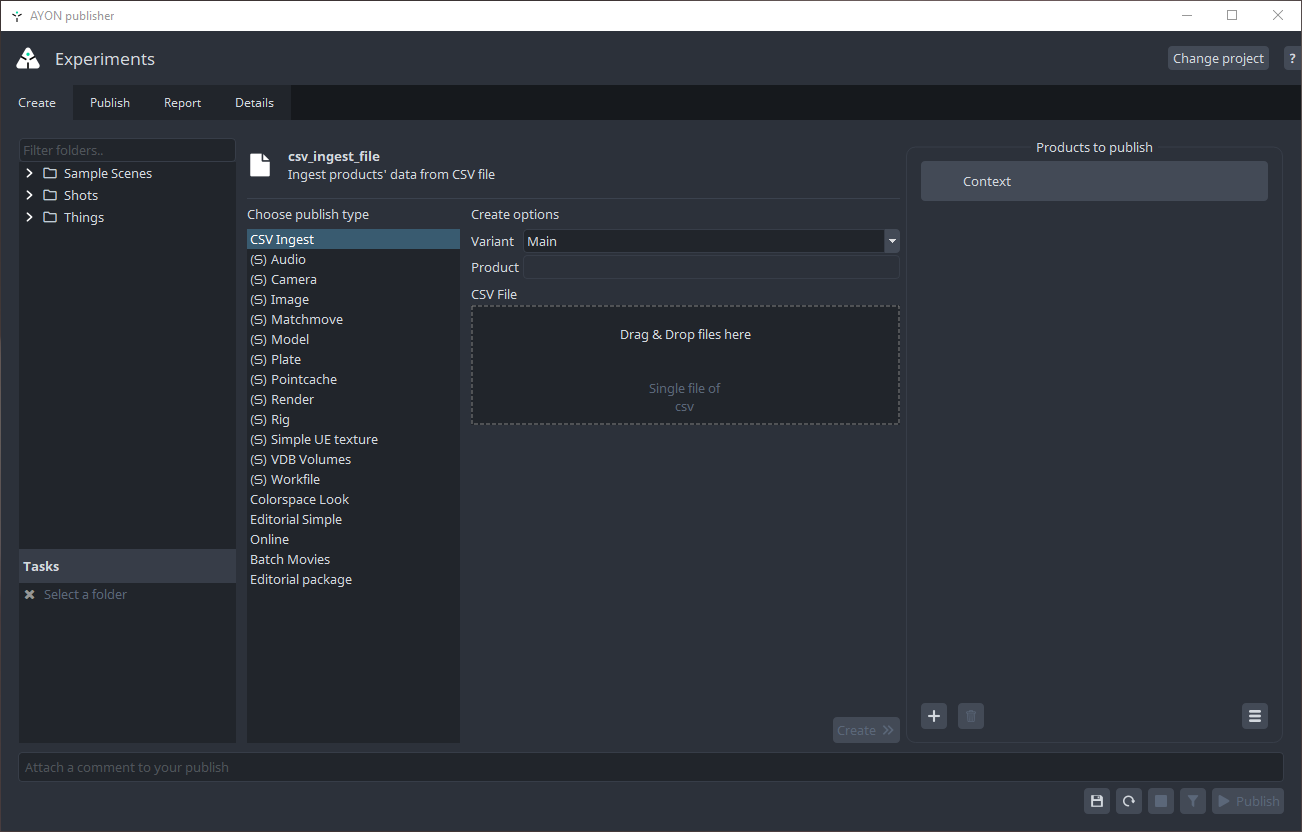Click the save floppy disk icon
This screenshot has height=832, width=1302.
[x=1097, y=801]
